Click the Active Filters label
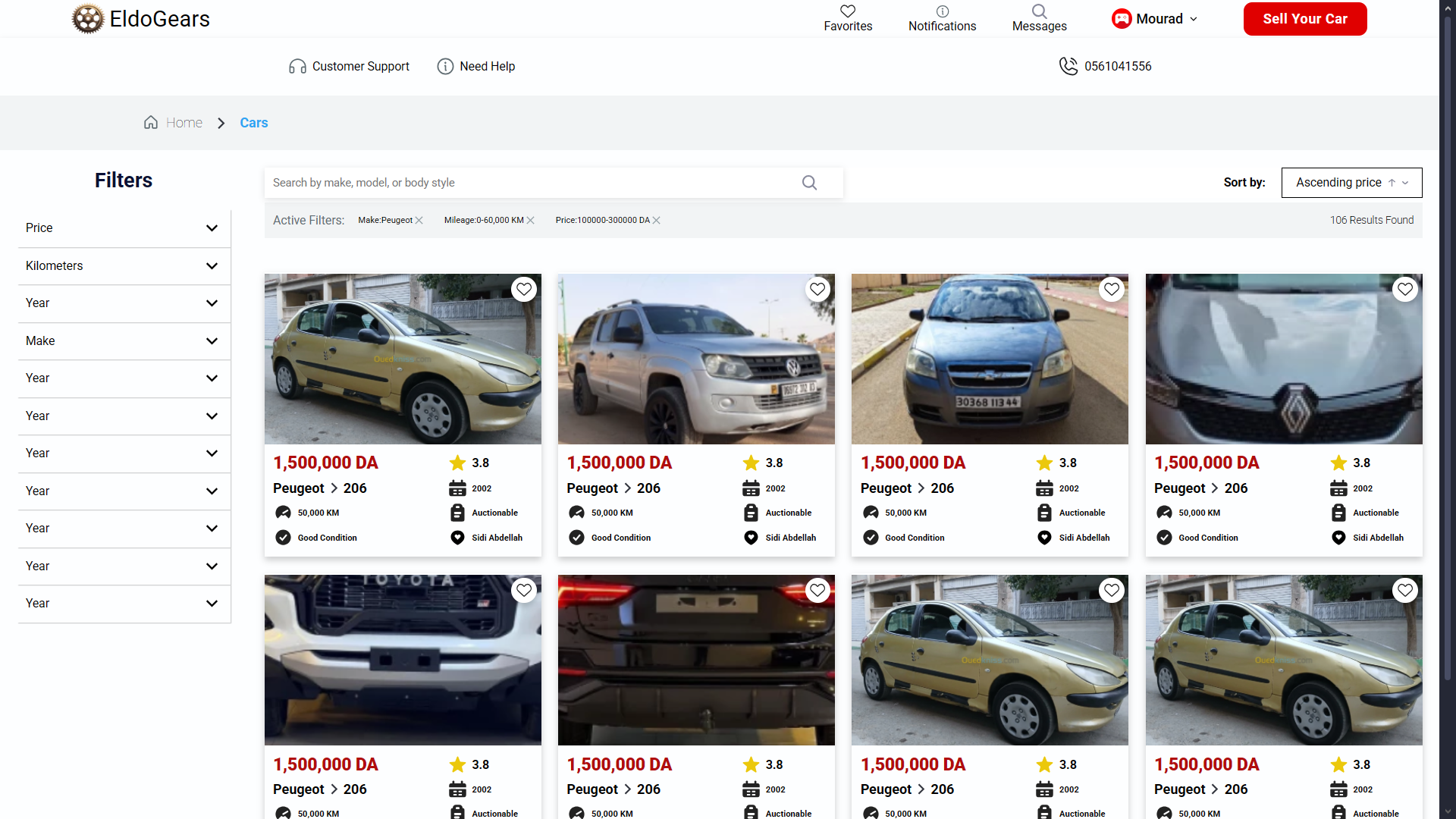Image resolution: width=1456 pixels, height=819 pixels. (309, 221)
